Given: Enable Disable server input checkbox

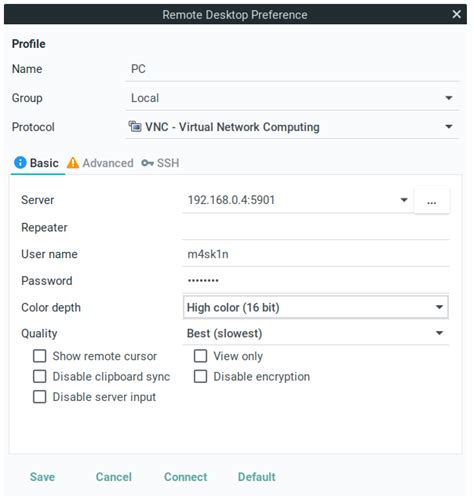Looking at the screenshot, I should click(40, 397).
